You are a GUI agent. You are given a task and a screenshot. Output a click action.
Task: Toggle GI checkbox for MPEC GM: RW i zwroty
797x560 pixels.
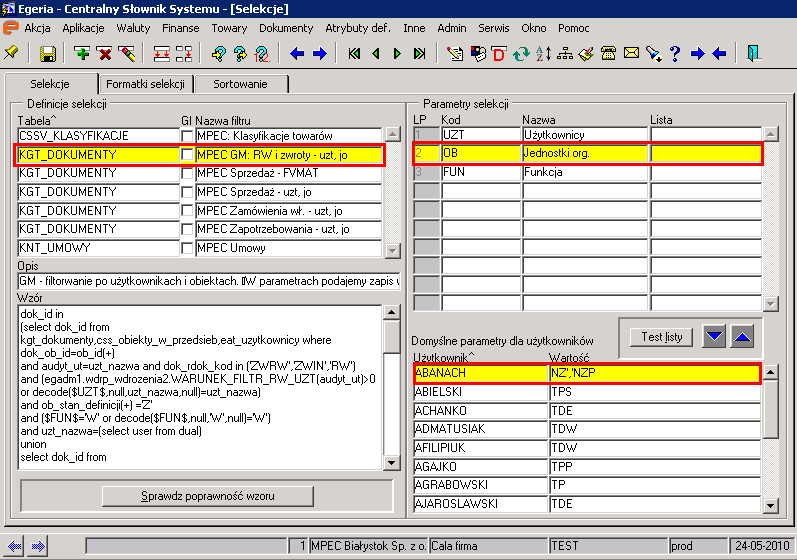pos(187,154)
